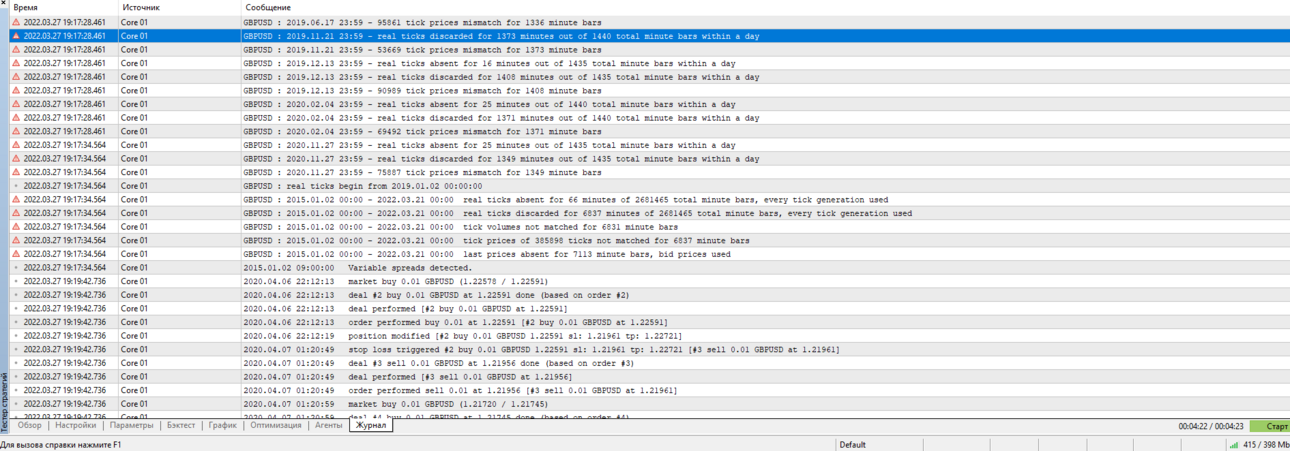Select the 'deal performed [#3 sell' message
The height and width of the screenshot is (451, 1290).
[x=461, y=377]
